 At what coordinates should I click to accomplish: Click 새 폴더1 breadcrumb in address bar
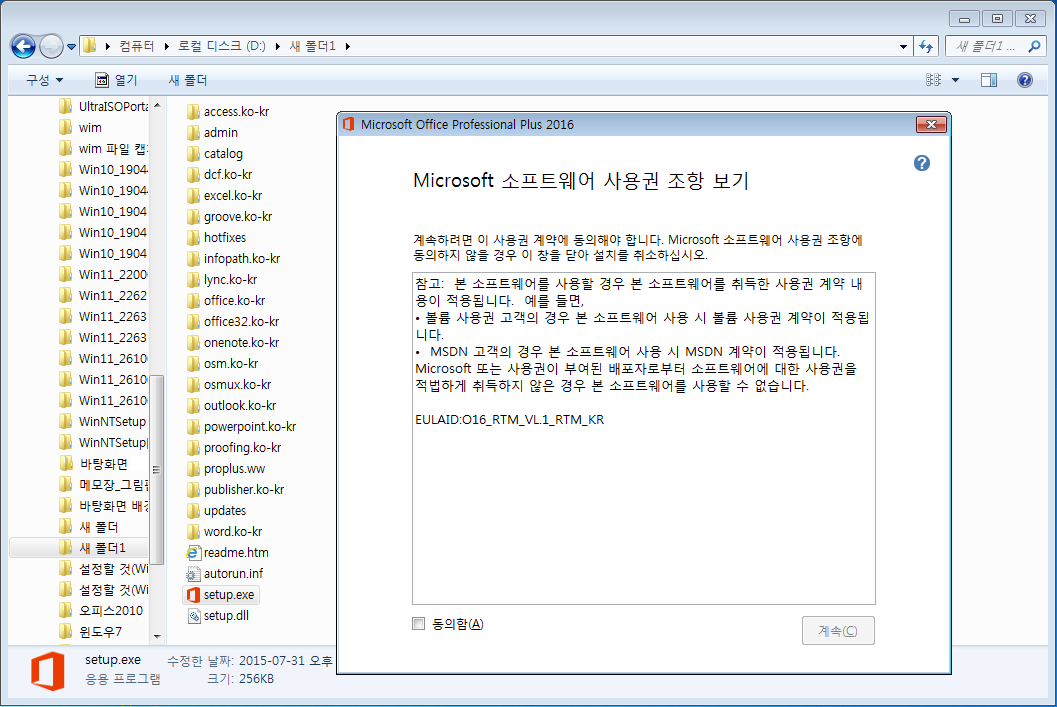[x=312, y=46]
